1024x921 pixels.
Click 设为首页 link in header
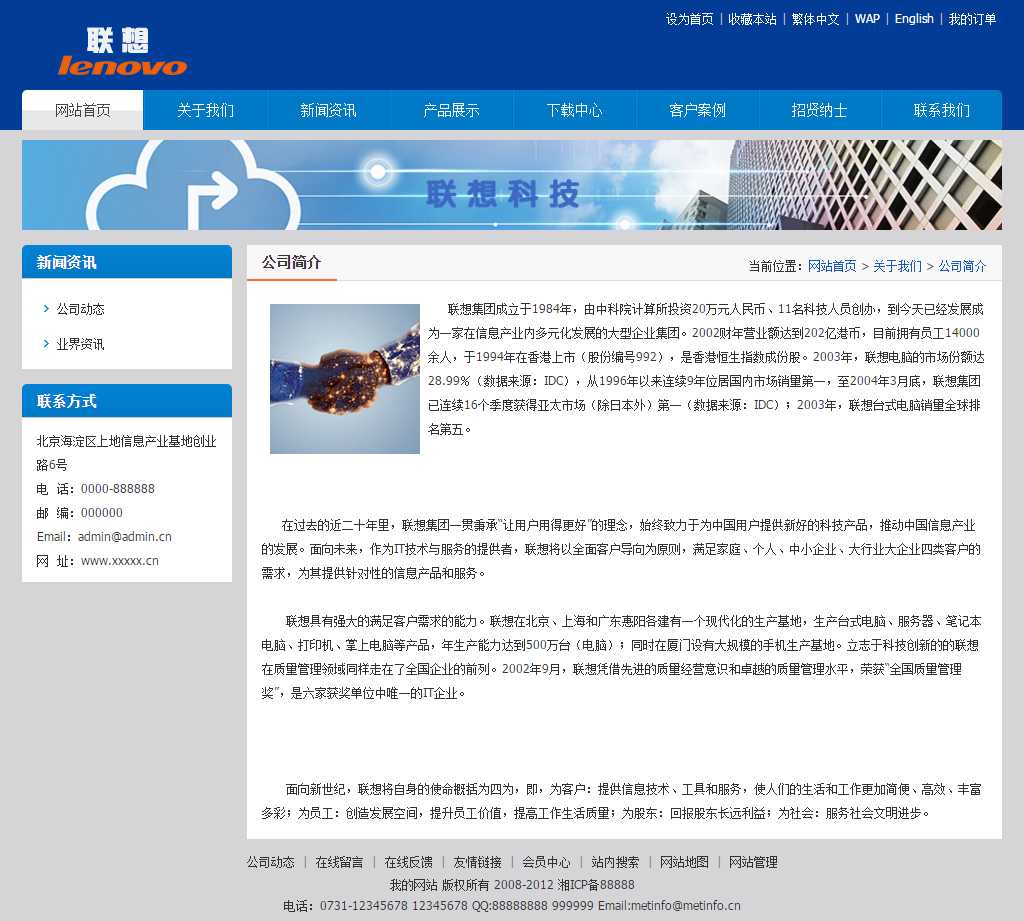click(690, 19)
